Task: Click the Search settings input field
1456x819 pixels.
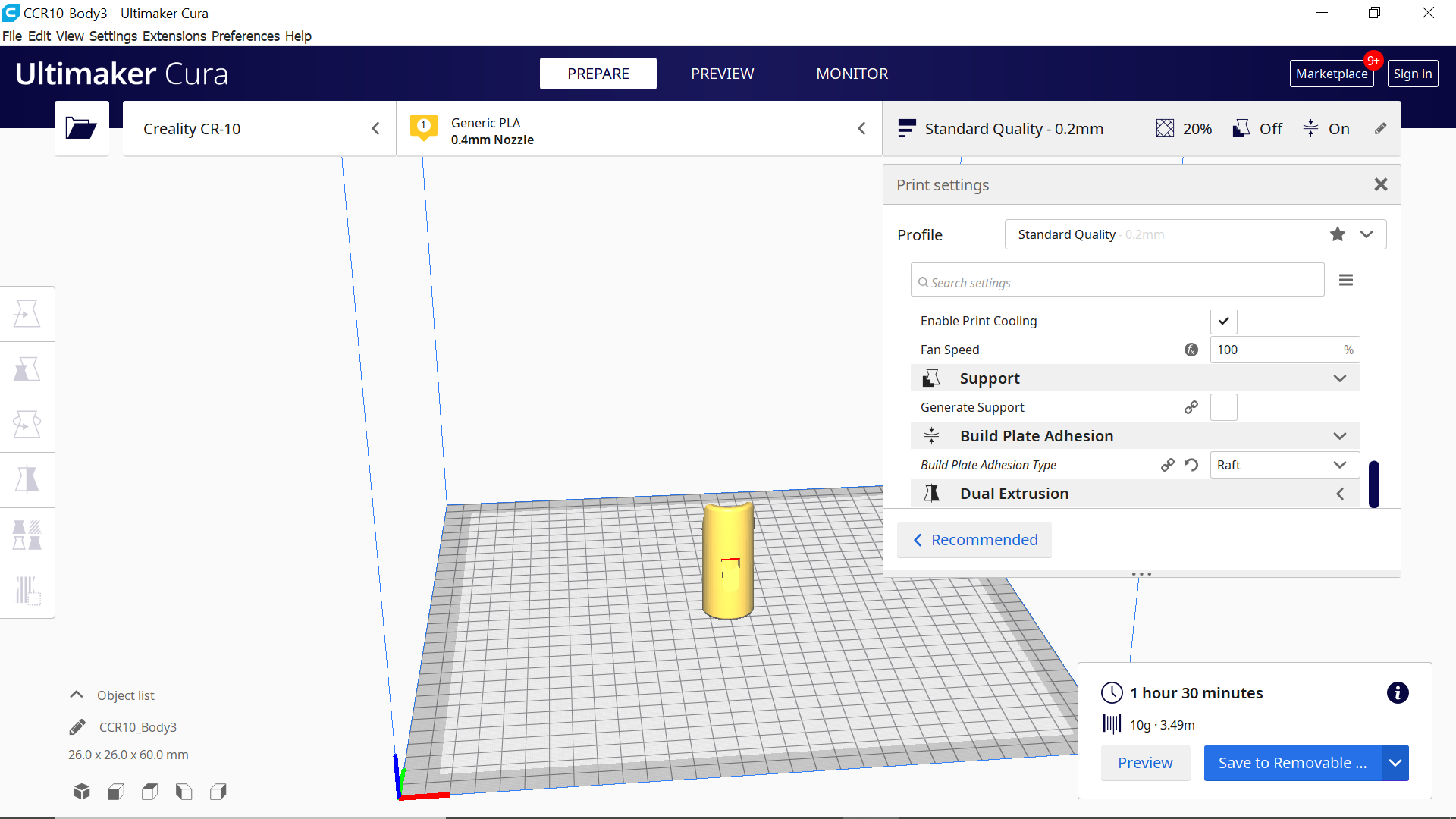Action: 1117,282
